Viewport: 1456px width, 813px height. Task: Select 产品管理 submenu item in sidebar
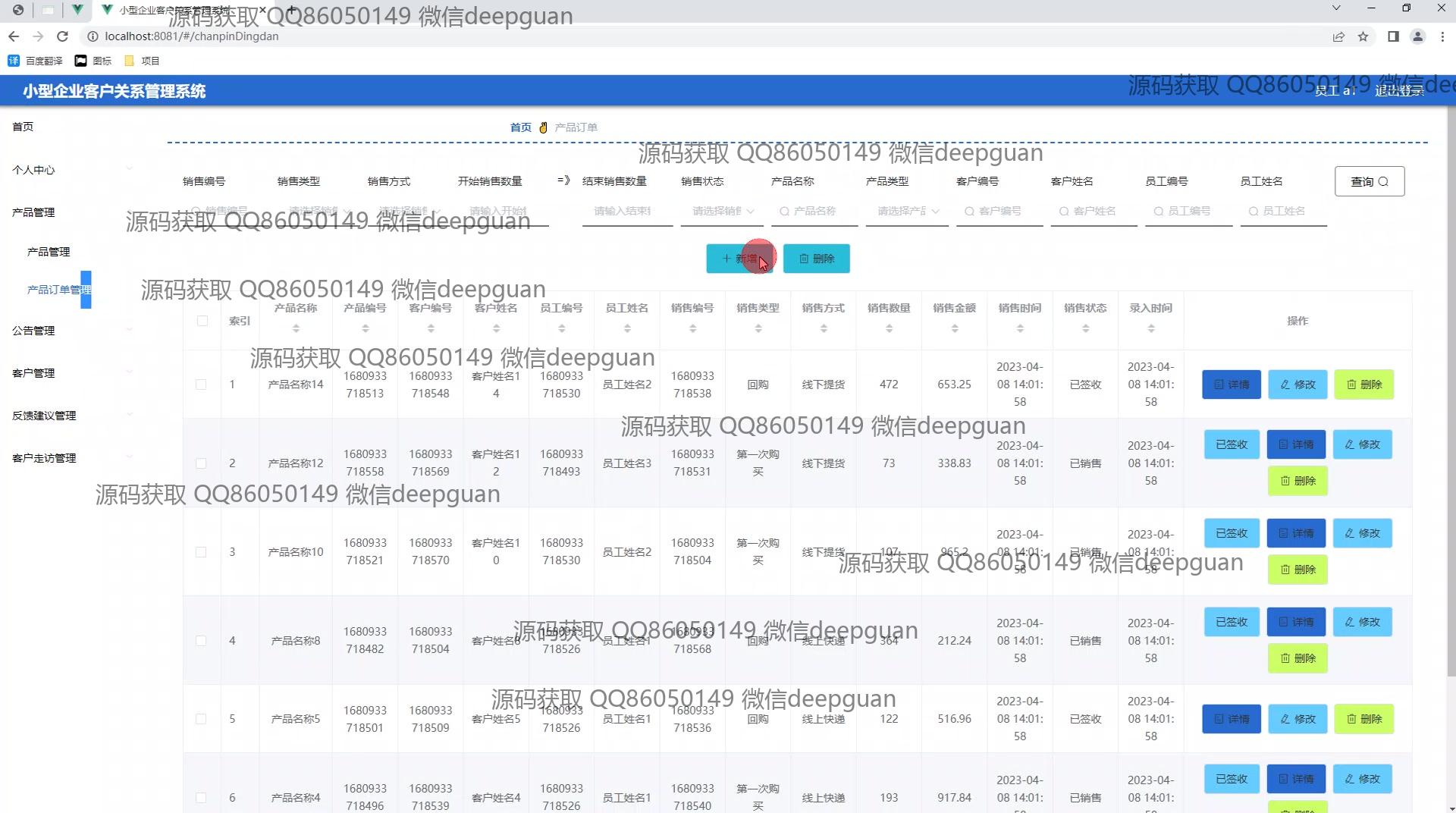point(49,252)
